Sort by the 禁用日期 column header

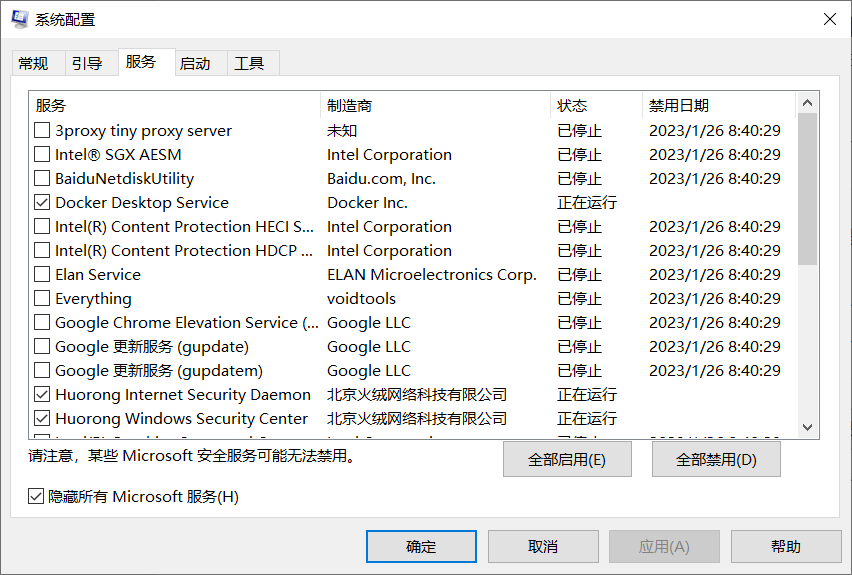coord(719,105)
